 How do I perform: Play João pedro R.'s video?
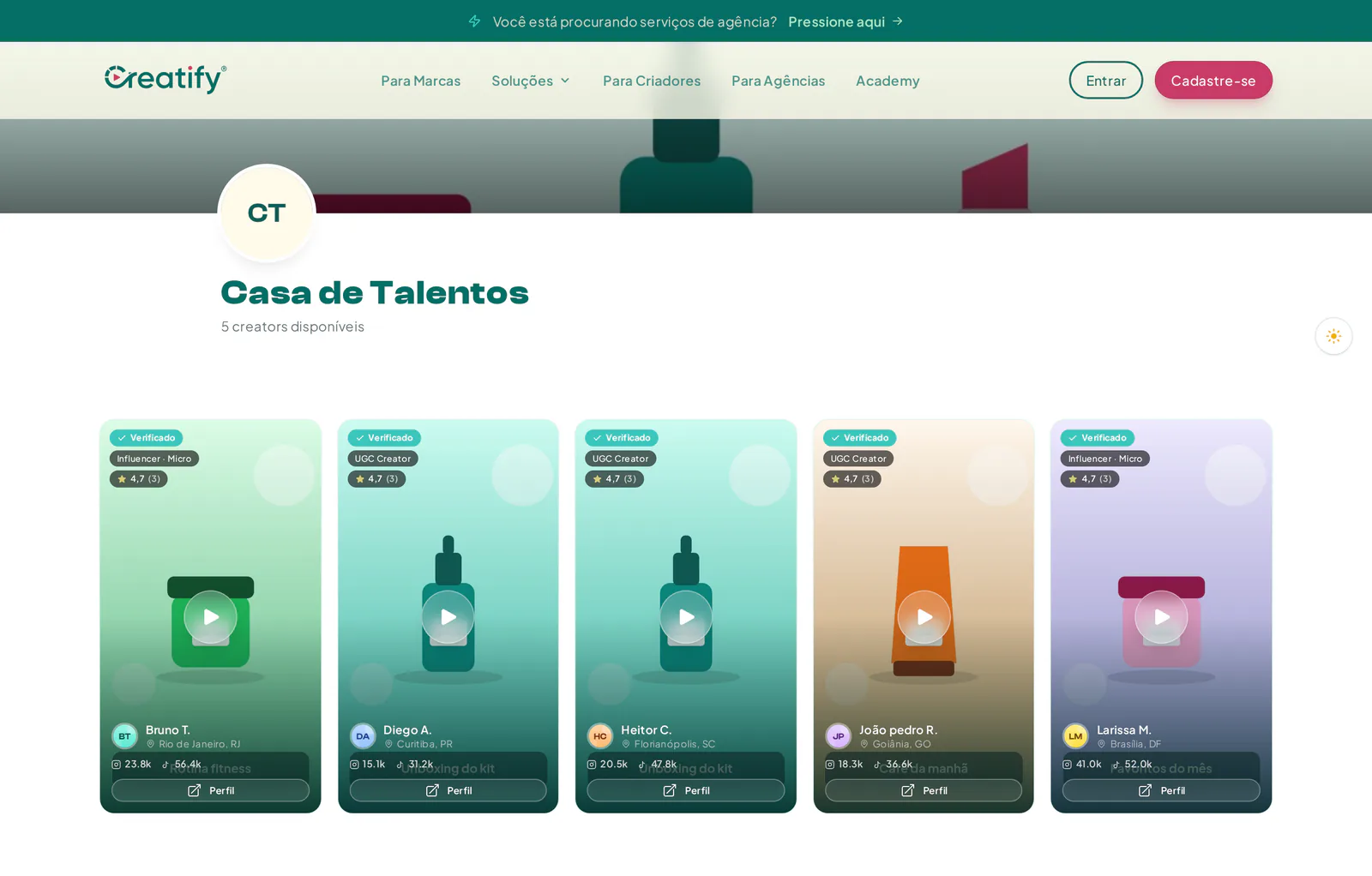[x=924, y=617]
